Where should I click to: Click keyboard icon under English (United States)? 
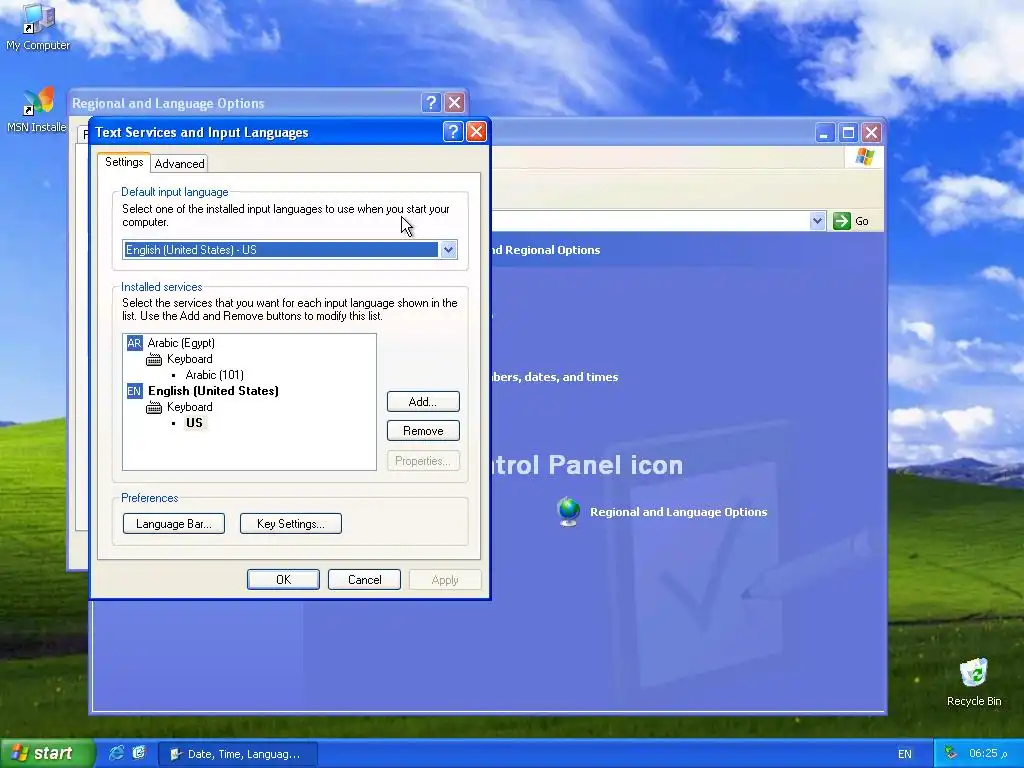coord(154,408)
